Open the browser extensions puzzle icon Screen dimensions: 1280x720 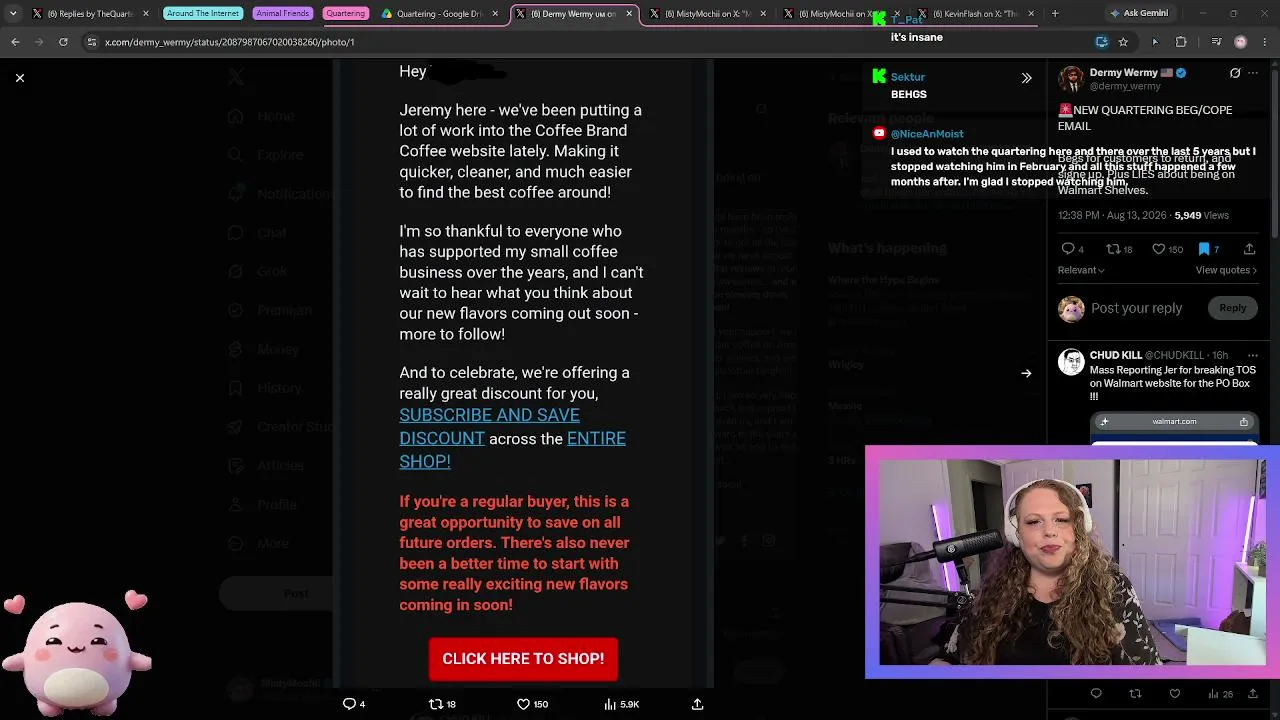(1181, 42)
